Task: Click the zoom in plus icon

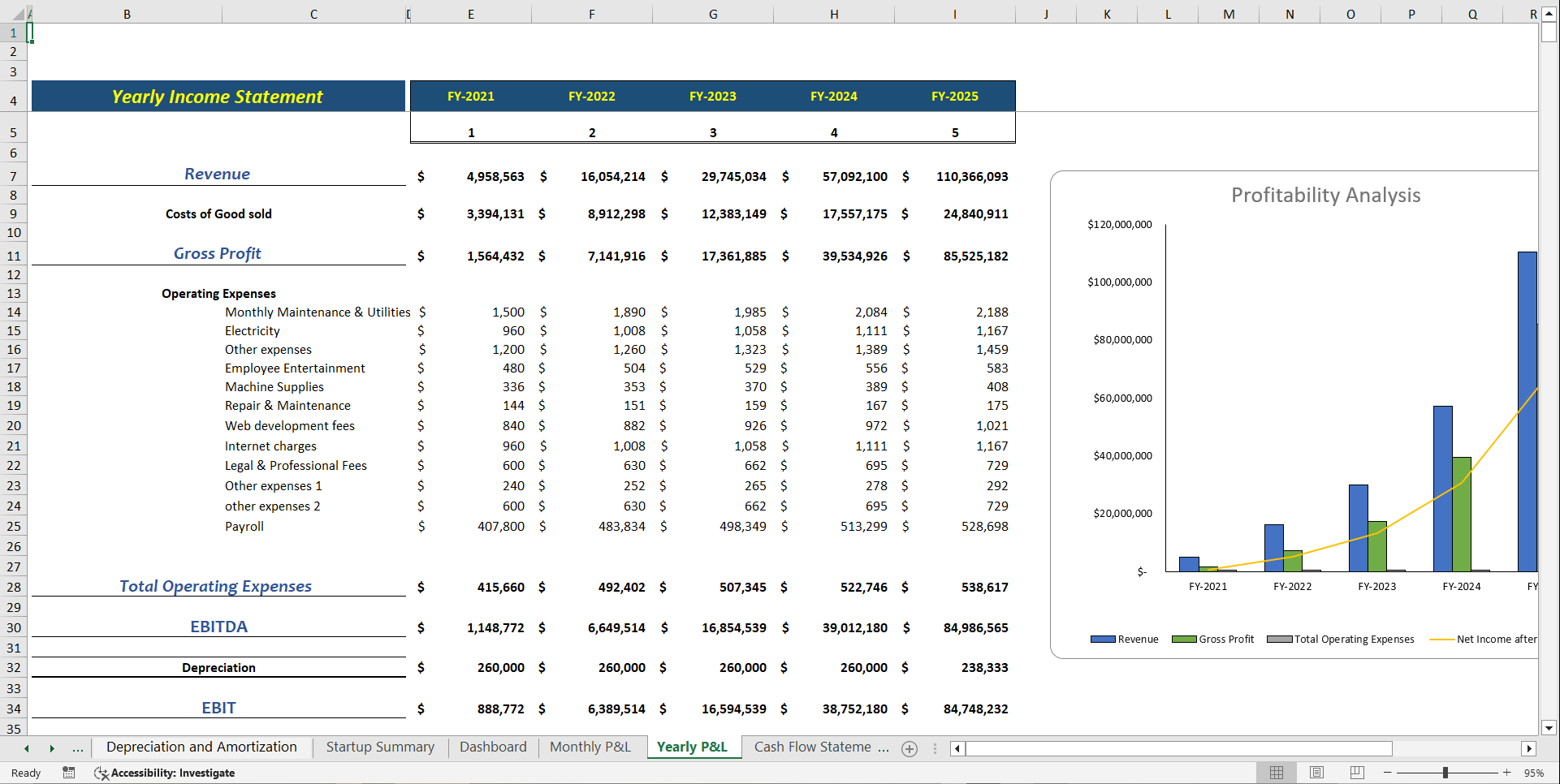Action: click(x=1506, y=773)
